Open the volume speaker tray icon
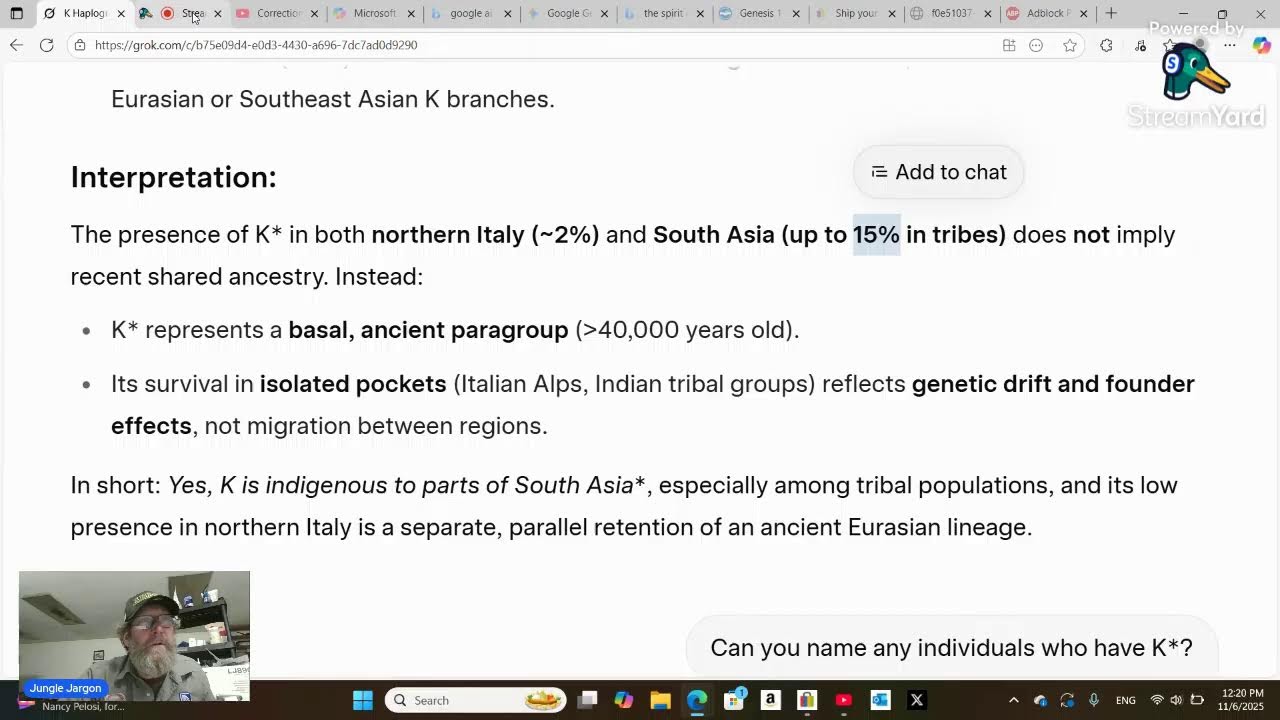Viewport: 1280px width, 720px height. 1176,700
